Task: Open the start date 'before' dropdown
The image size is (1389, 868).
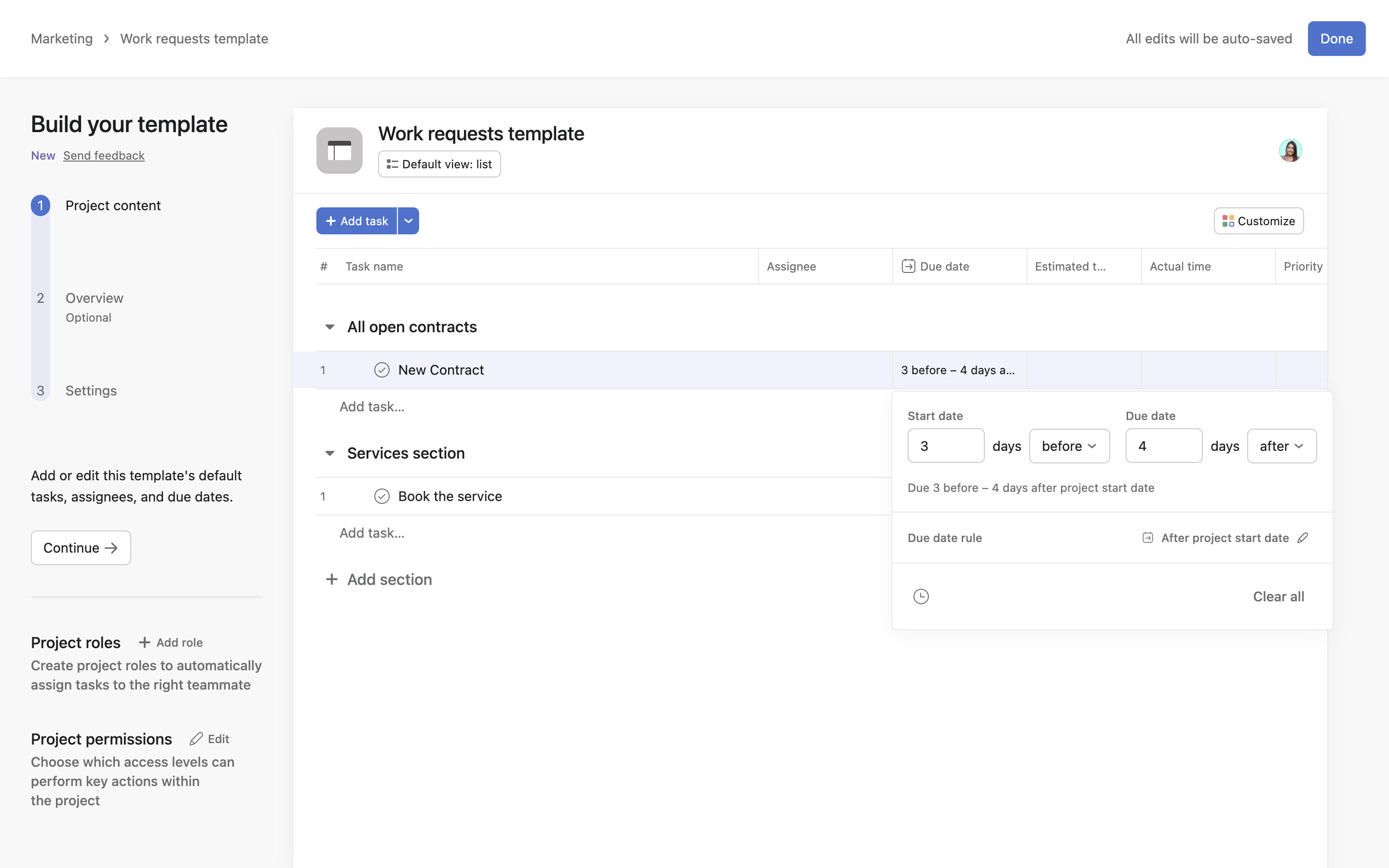Action: [x=1069, y=446]
